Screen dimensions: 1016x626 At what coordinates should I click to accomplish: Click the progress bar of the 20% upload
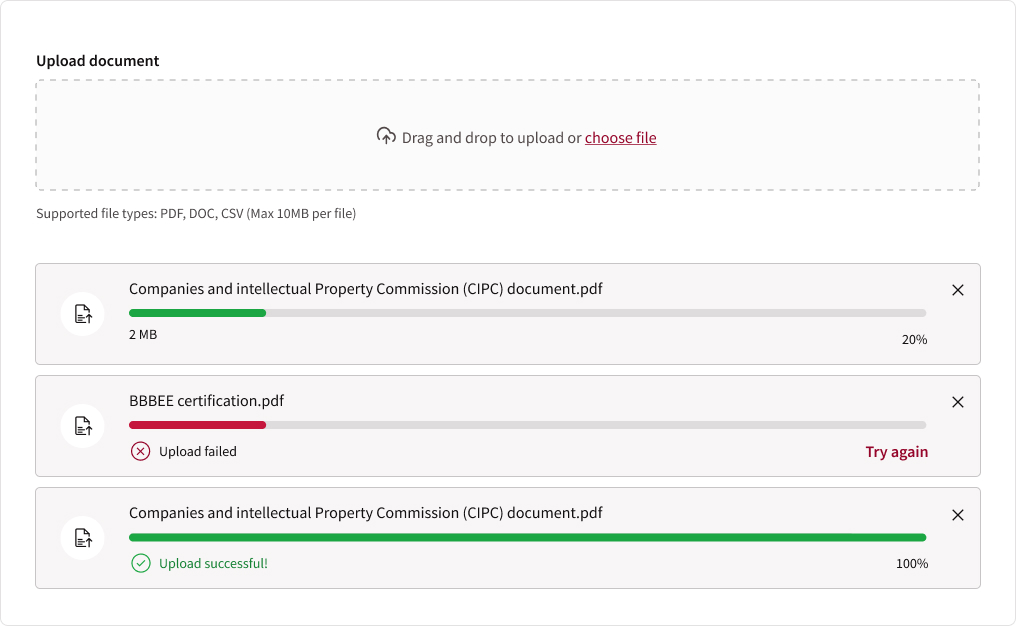pyautogui.click(x=527, y=313)
